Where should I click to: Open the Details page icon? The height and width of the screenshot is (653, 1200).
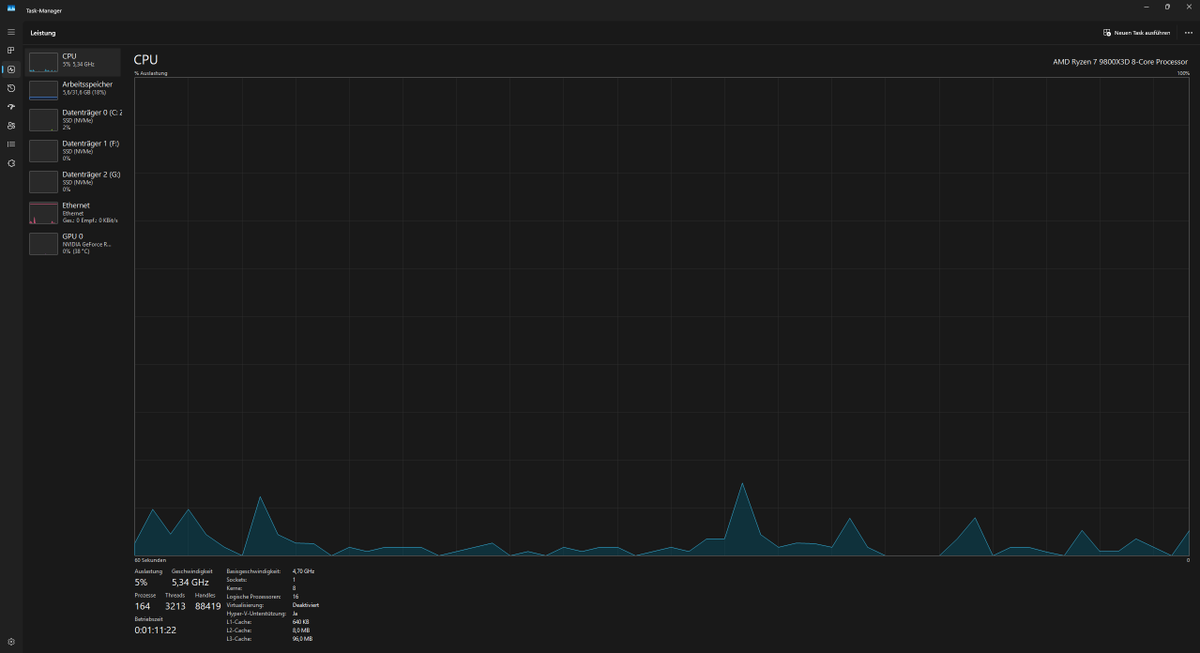pos(11,144)
